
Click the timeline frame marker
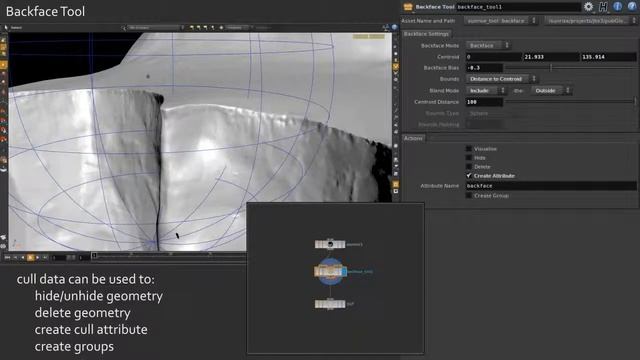(94, 256)
